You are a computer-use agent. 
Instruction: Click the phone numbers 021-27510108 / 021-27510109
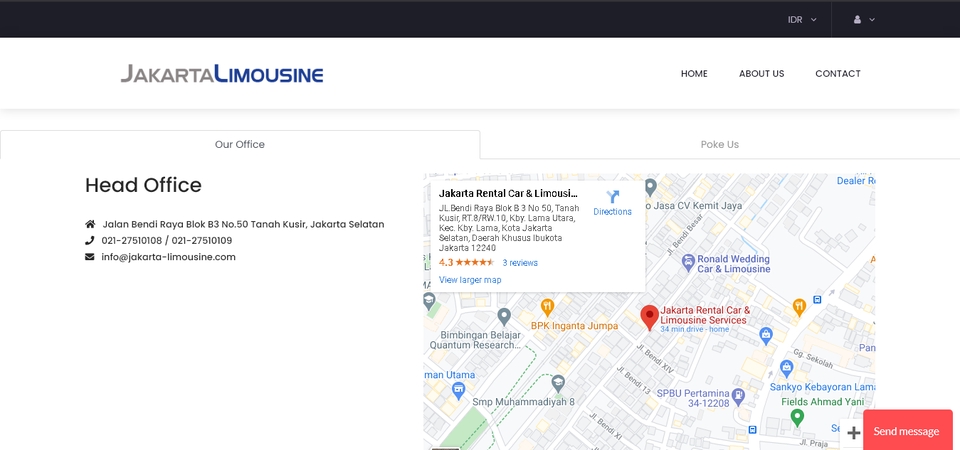point(167,240)
